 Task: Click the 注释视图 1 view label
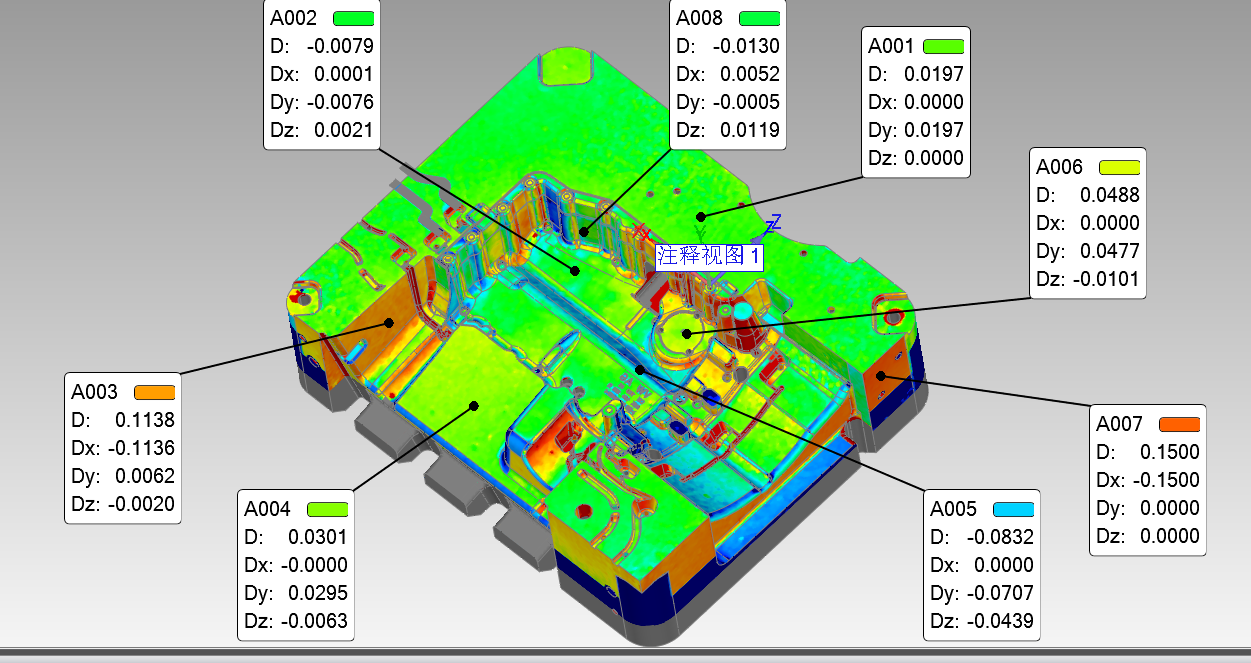[710, 256]
